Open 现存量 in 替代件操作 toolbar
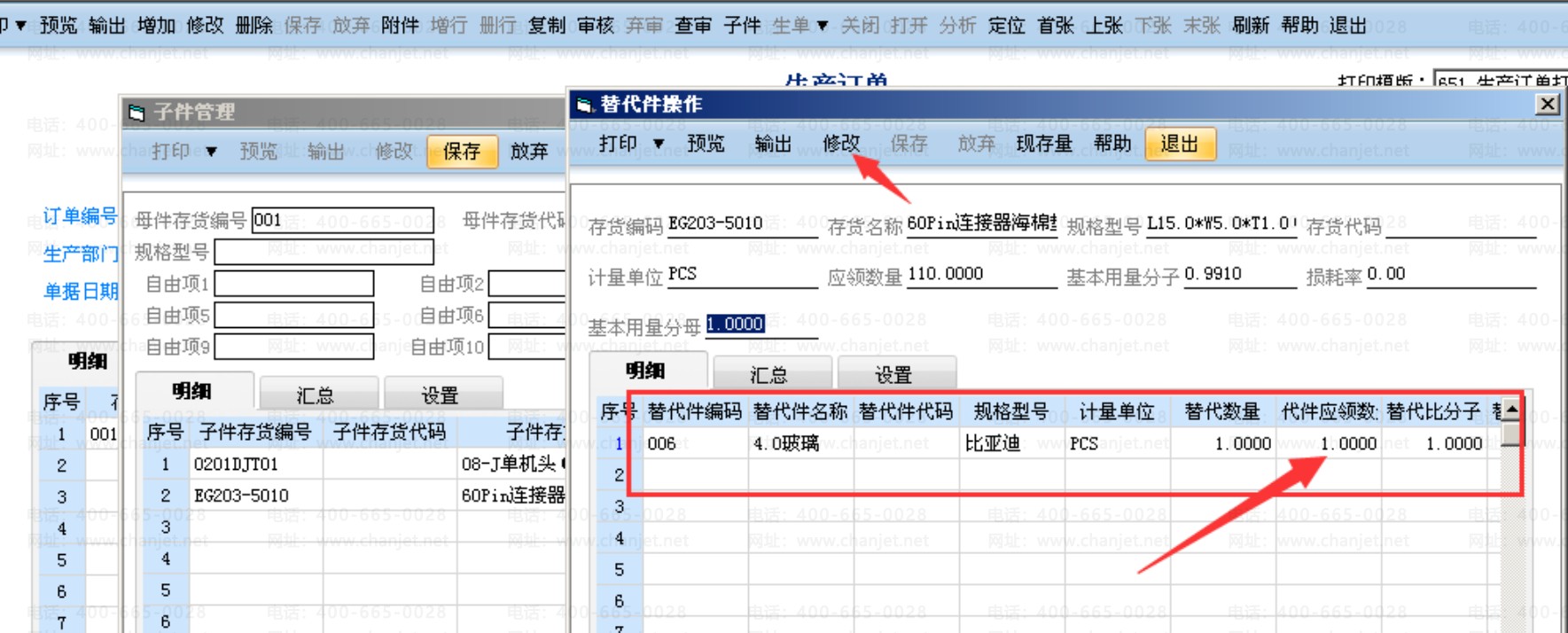1568x633 pixels. tap(1044, 144)
